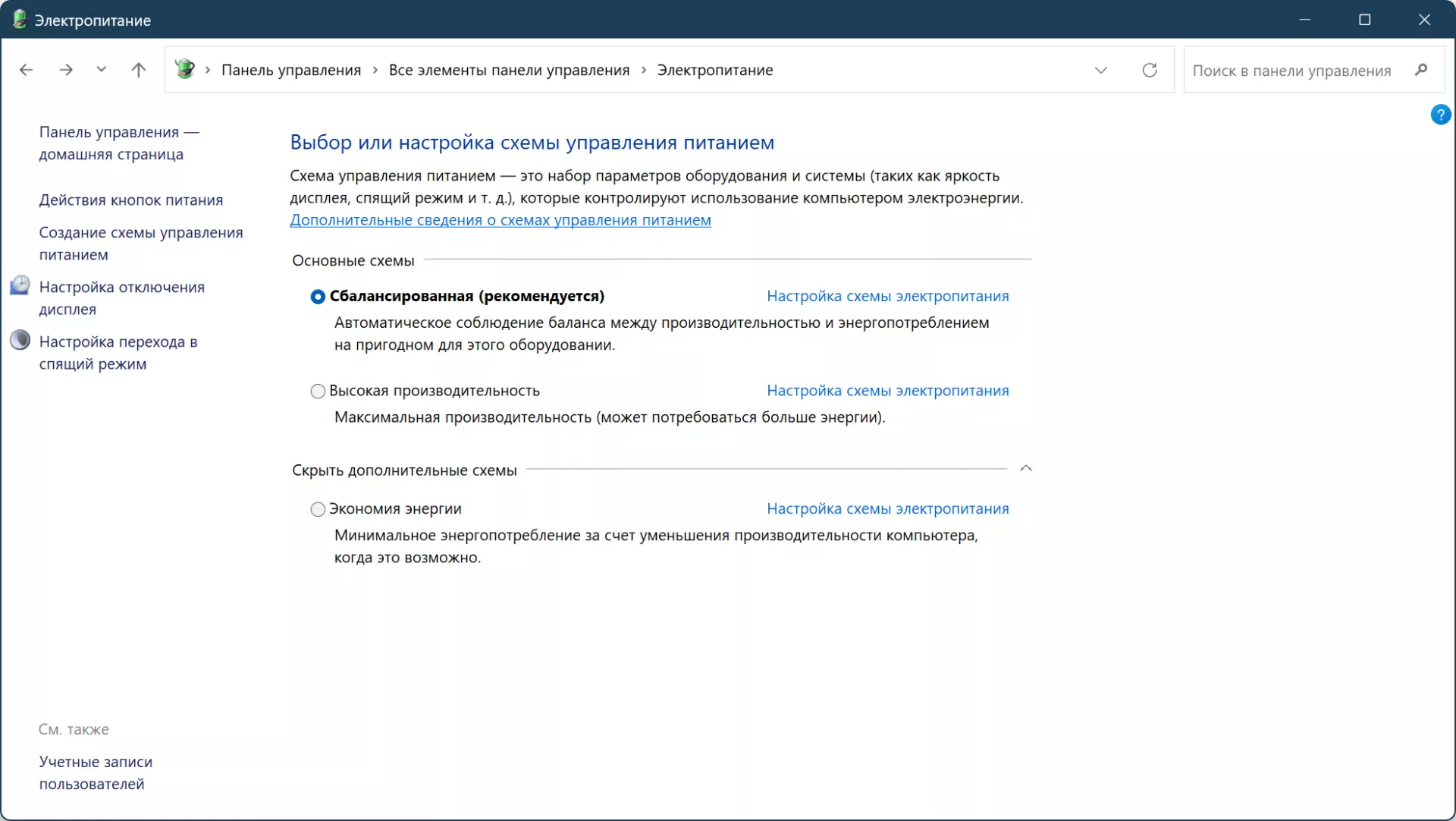
Task: Click the Панель управления breadcrumb item
Action: pos(291,70)
